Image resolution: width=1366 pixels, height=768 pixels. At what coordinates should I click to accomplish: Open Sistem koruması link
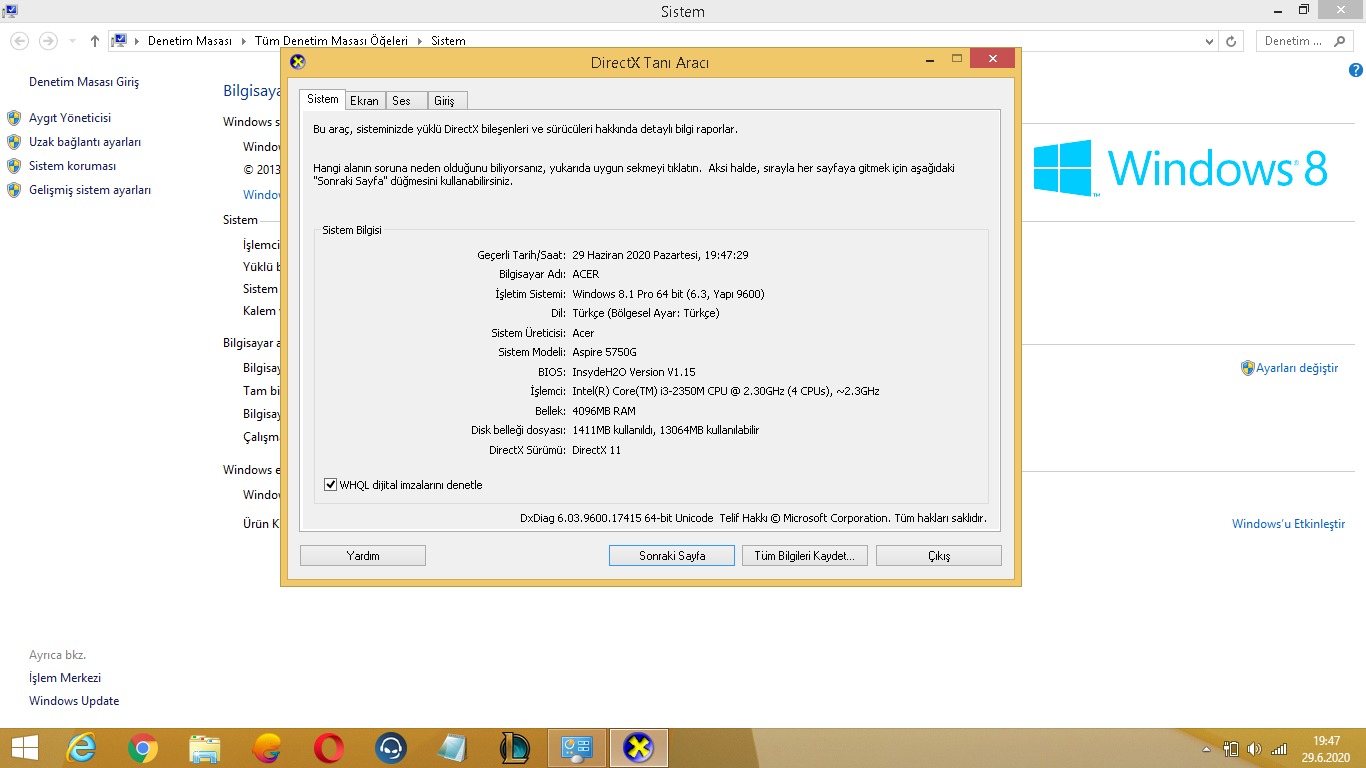72,166
